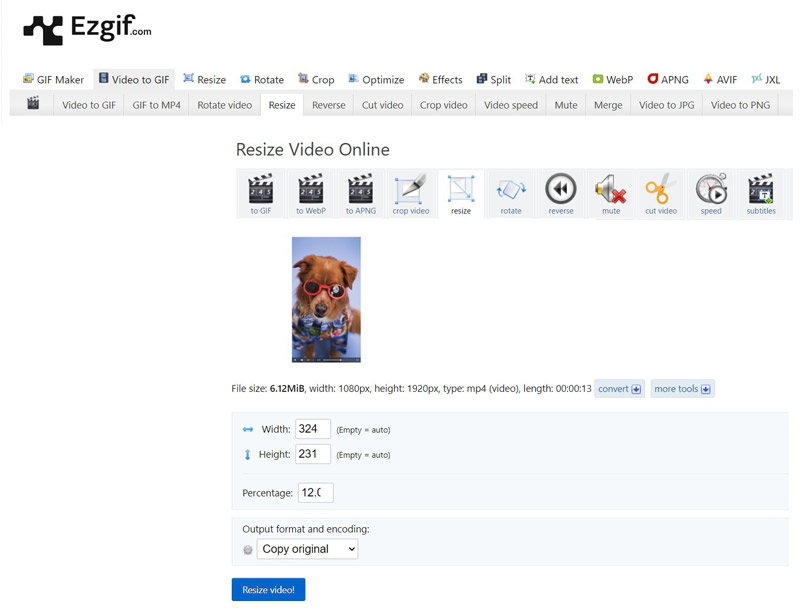Open the Rotate tool in top menu
The image size is (800, 608).
point(262,80)
